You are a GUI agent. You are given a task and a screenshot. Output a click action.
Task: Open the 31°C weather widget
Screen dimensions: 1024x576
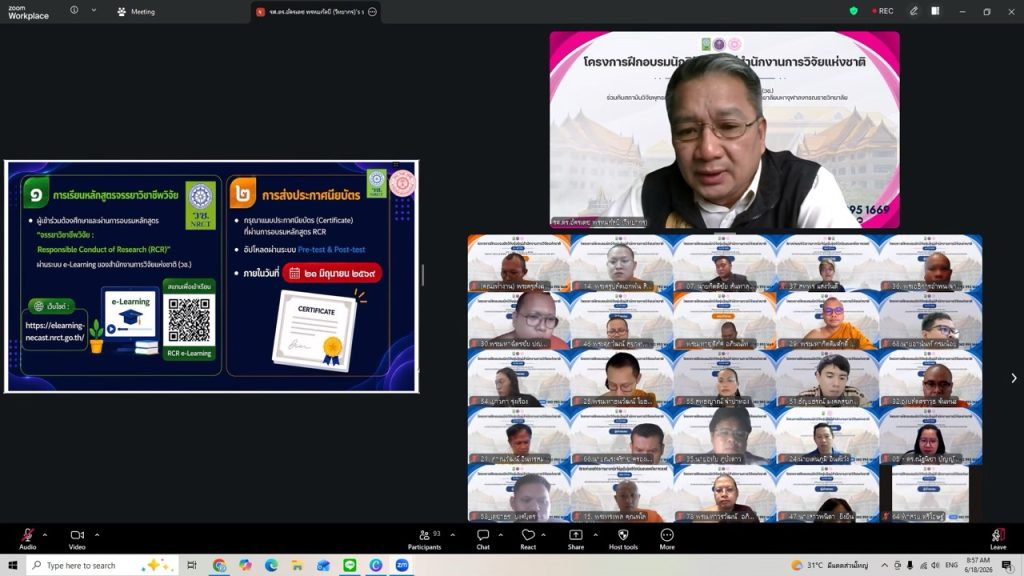point(829,565)
